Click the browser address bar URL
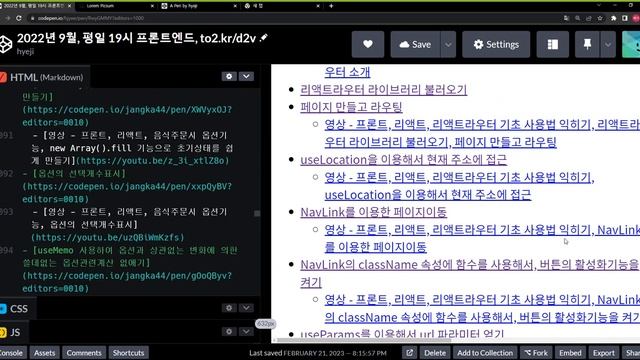640x360 pixels. (x=91, y=18)
